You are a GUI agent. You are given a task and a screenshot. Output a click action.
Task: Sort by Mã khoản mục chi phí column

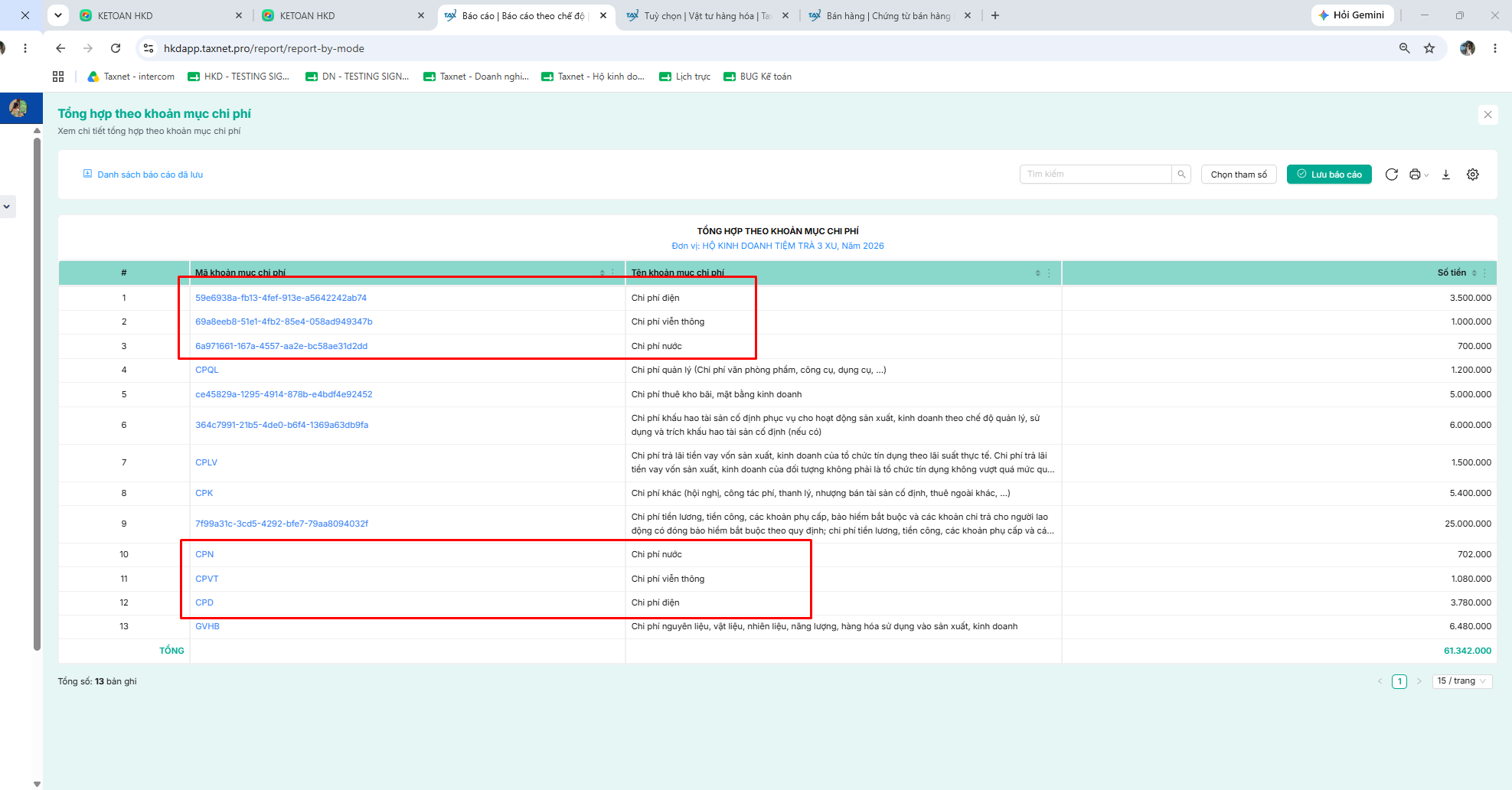pyautogui.click(x=602, y=273)
